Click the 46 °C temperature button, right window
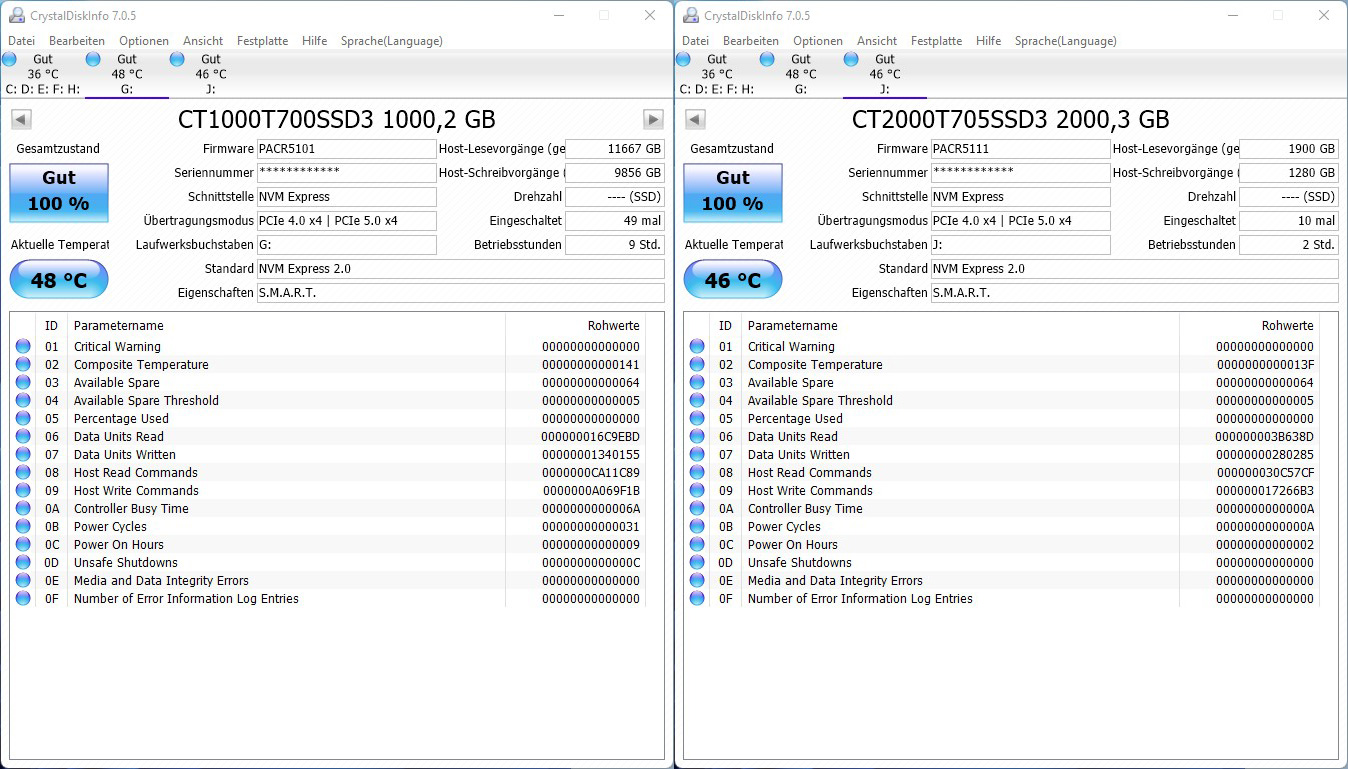1348x769 pixels. [733, 280]
